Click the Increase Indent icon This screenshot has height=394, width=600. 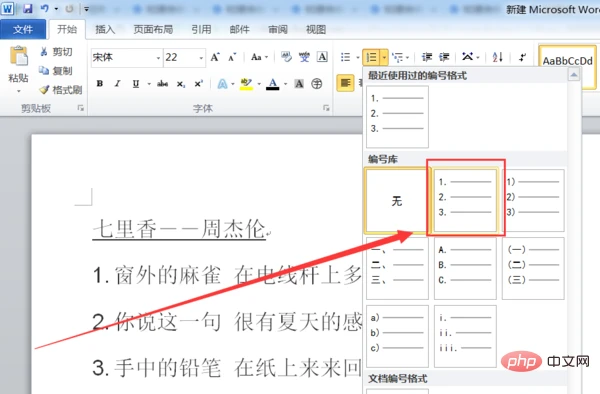(444, 57)
